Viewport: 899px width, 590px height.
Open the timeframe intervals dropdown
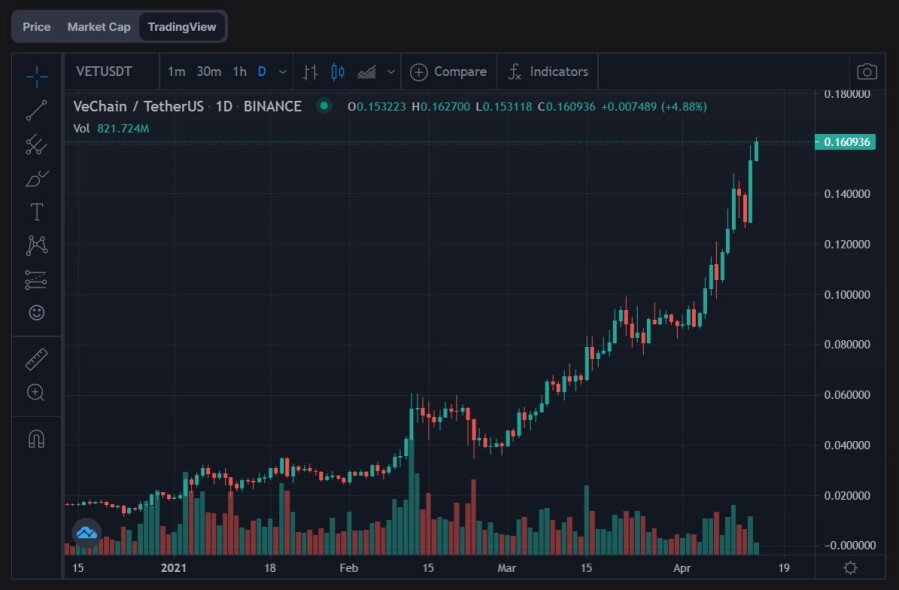click(283, 71)
